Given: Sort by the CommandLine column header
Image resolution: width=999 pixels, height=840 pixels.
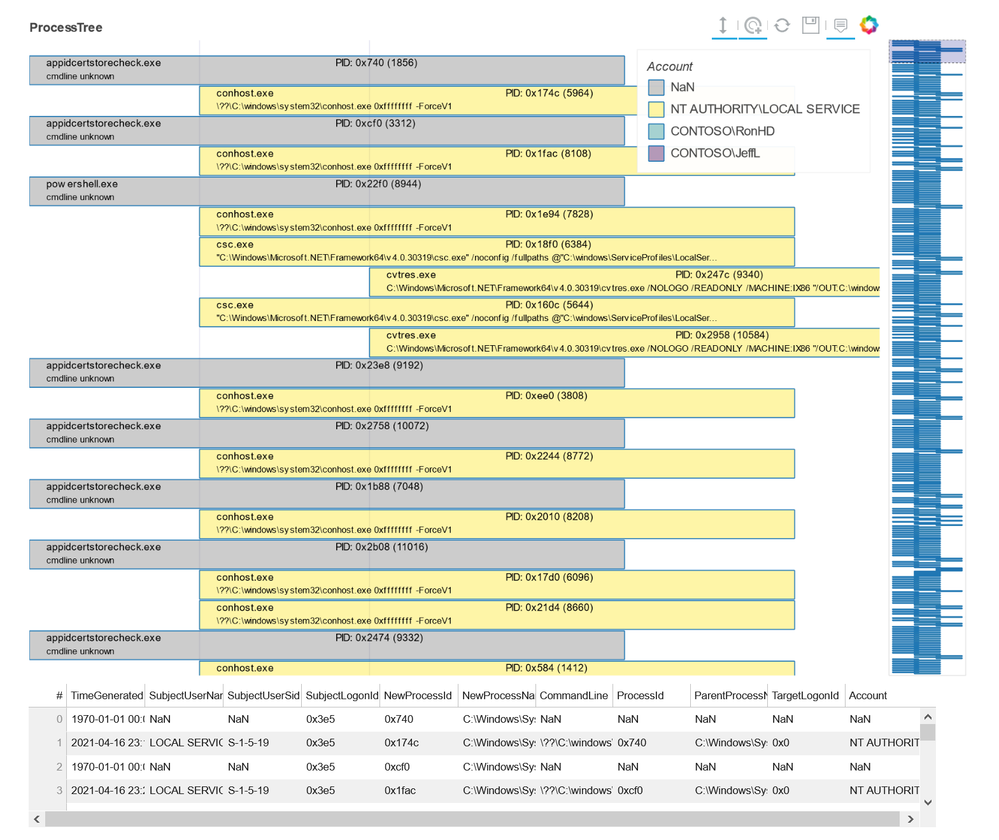Looking at the screenshot, I should [x=574, y=695].
